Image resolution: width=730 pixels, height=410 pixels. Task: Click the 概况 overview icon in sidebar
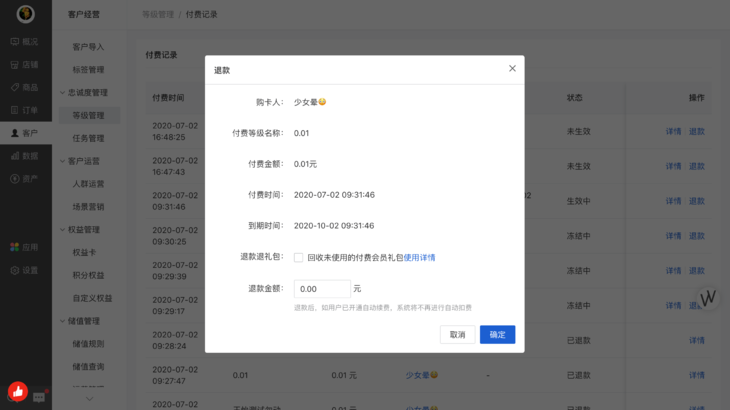[x=15, y=42]
